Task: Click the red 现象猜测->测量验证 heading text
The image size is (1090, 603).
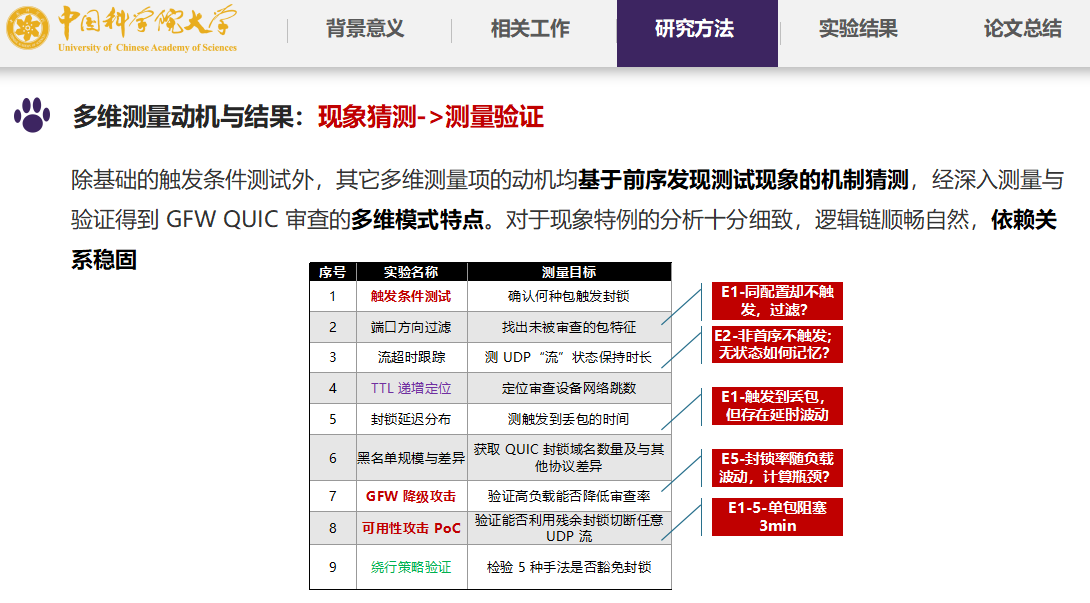Action: tap(430, 117)
